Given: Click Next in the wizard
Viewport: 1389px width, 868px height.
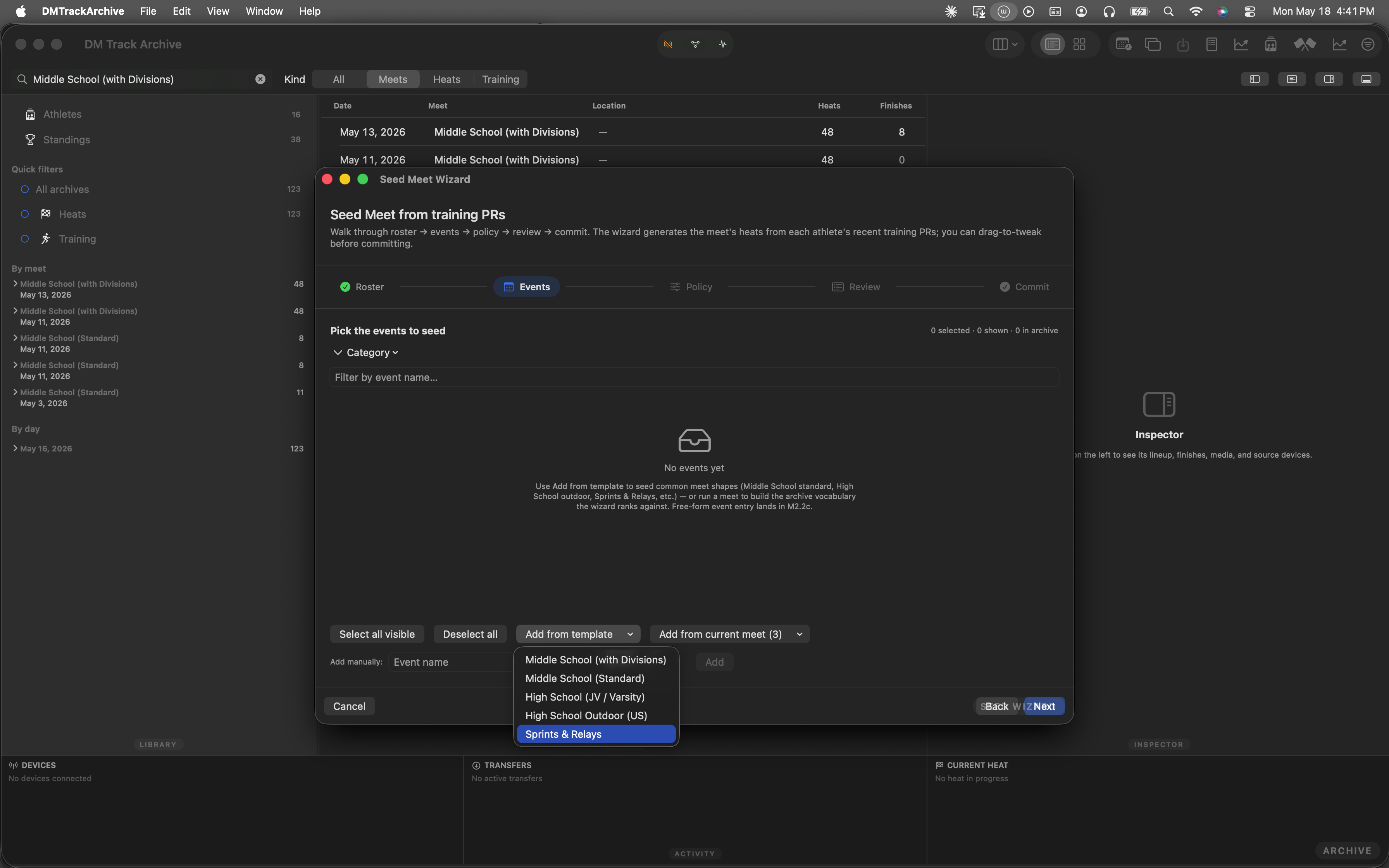Looking at the screenshot, I should point(1044,706).
